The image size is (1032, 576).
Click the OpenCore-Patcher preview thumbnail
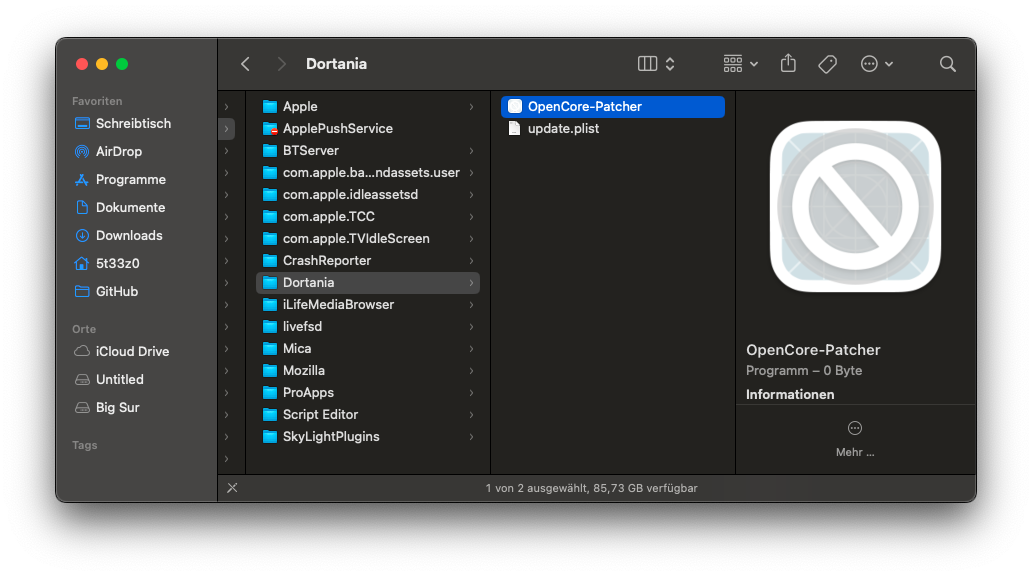[855, 207]
